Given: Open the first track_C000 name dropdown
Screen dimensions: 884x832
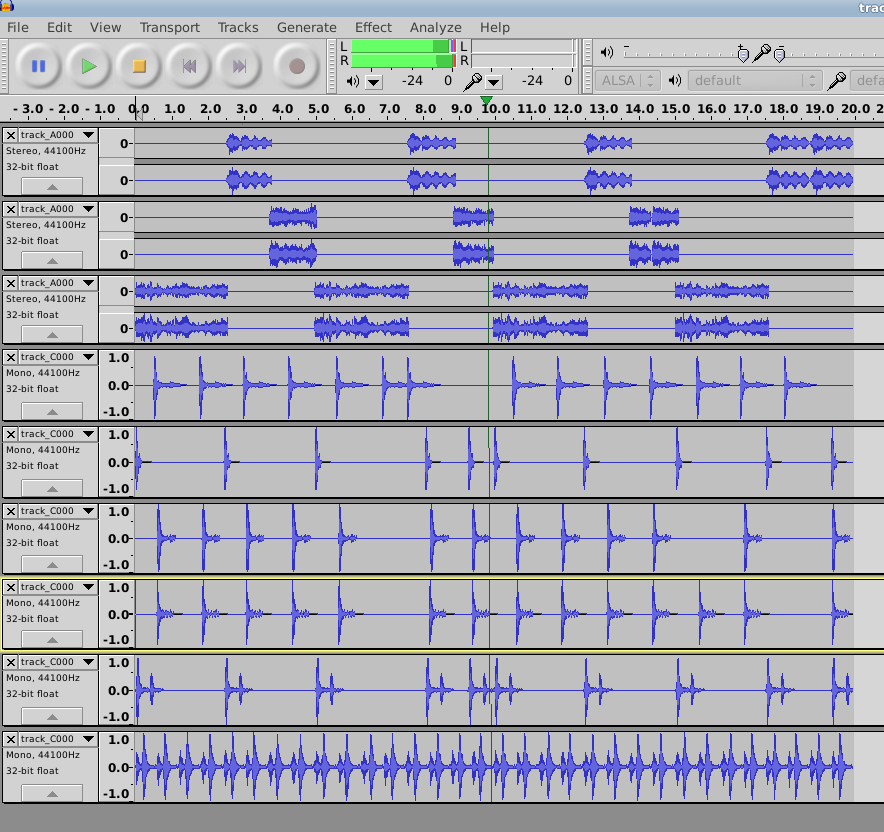Looking at the screenshot, I should click(58, 357).
